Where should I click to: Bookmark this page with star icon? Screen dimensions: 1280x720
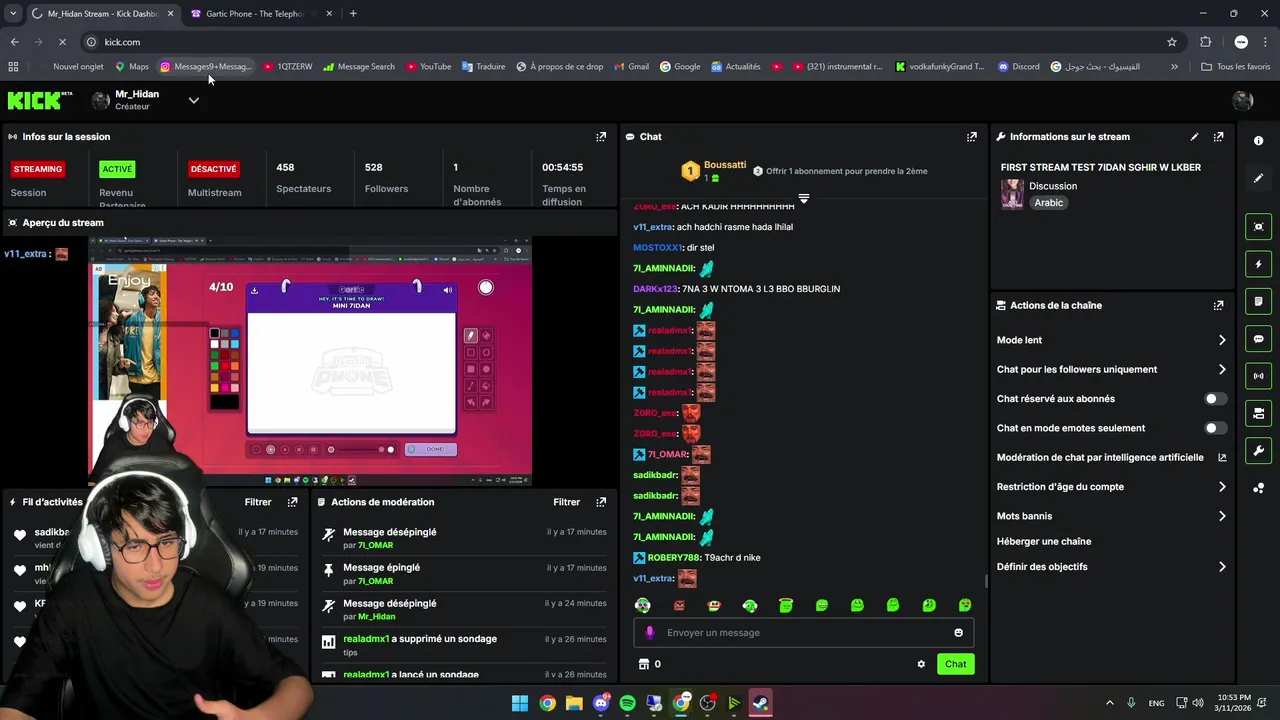(x=1172, y=42)
